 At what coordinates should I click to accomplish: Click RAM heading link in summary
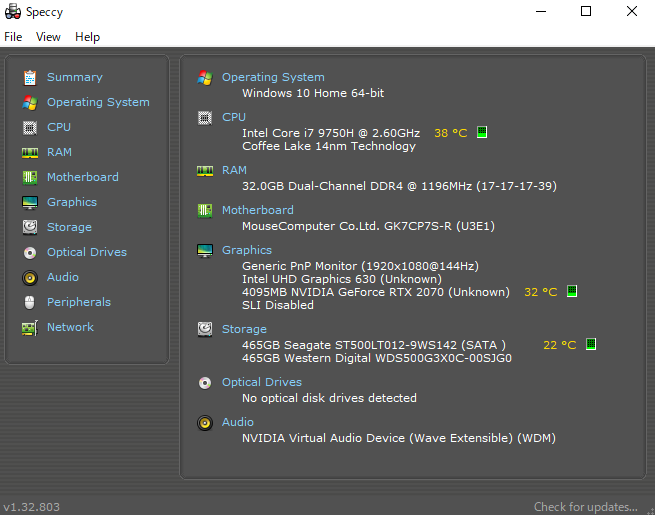[x=234, y=170]
